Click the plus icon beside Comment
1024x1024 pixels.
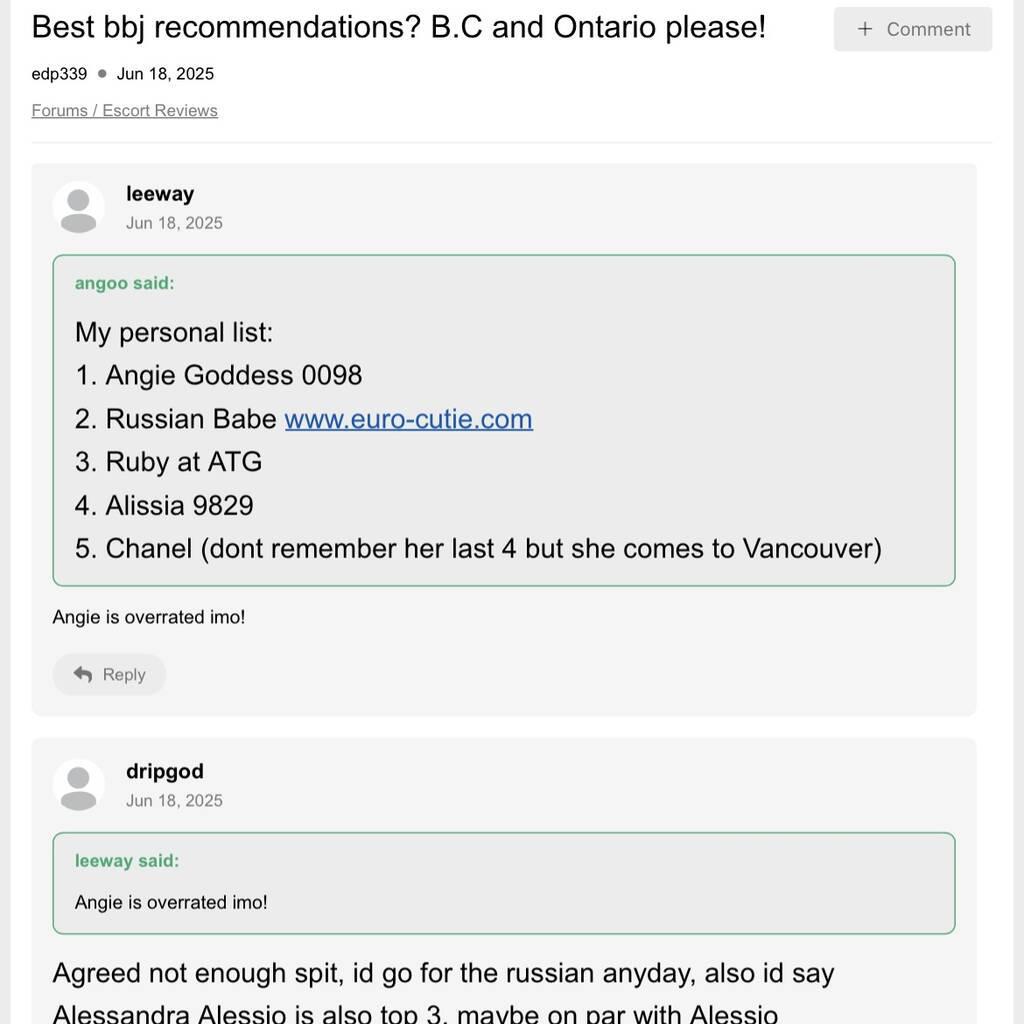click(865, 29)
